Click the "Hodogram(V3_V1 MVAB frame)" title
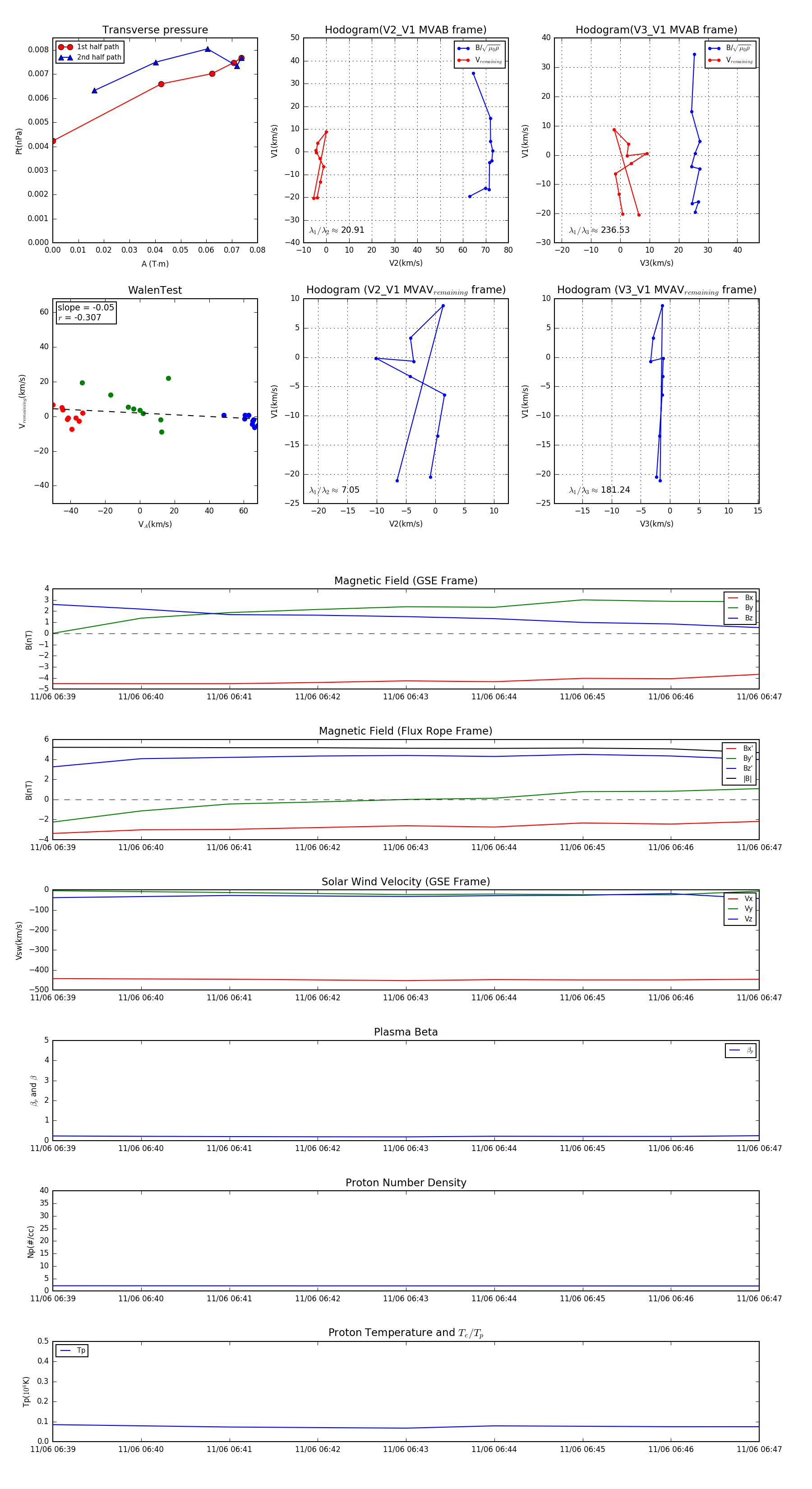Screen dimensions: 812x1489 [656, 30]
